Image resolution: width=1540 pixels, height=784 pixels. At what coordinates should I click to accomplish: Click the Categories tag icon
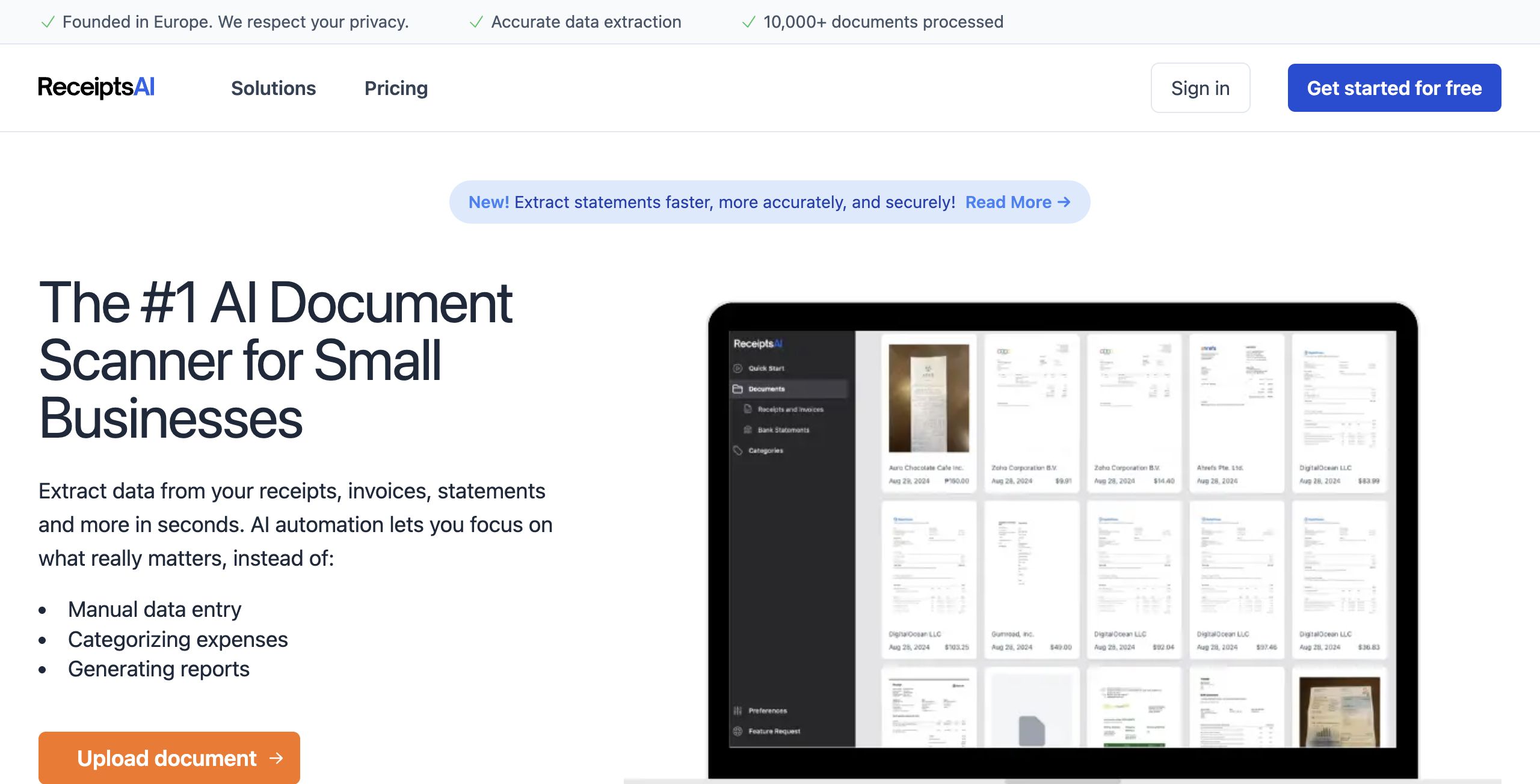[738, 450]
